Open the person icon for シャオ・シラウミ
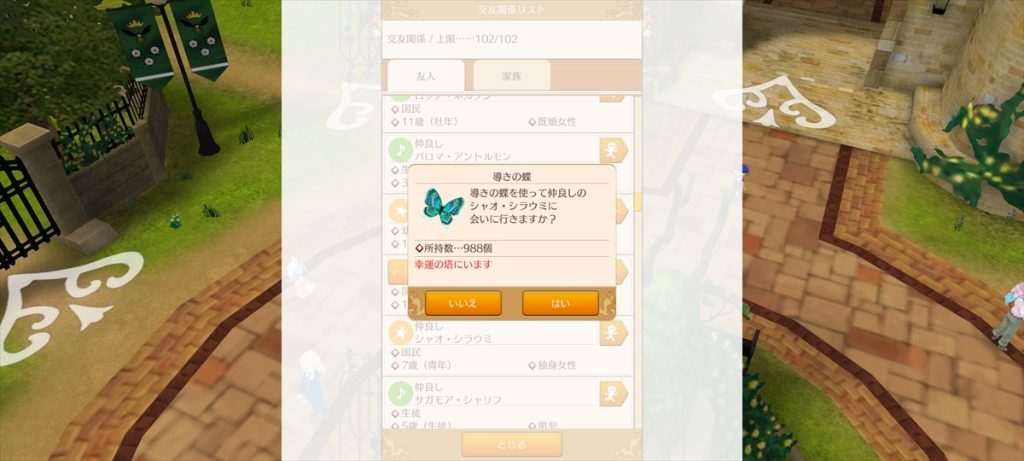The width and height of the screenshot is (1024, 461). [614, 333]
